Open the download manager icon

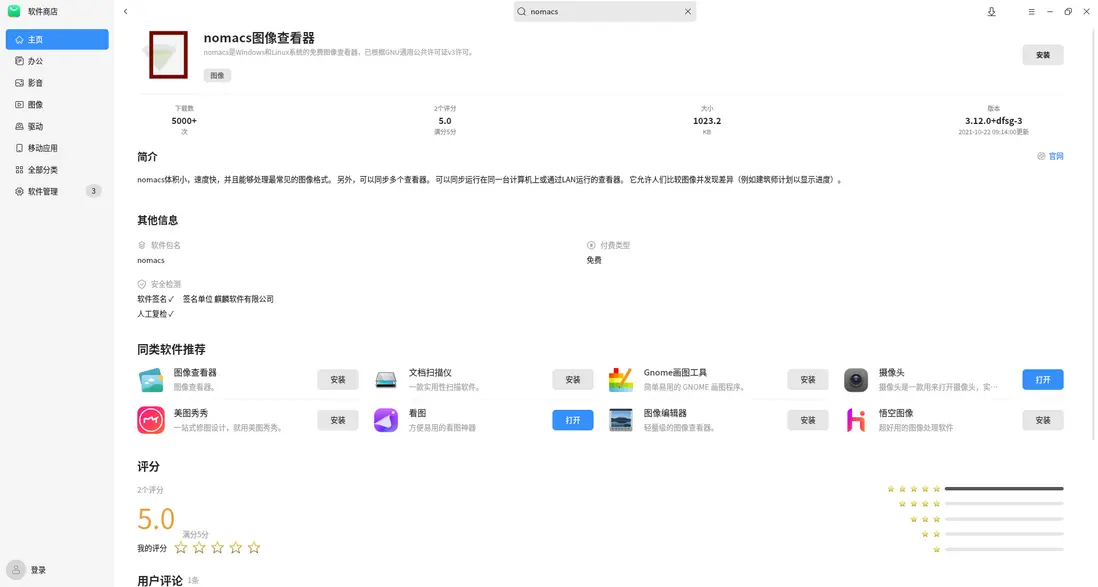992,11
